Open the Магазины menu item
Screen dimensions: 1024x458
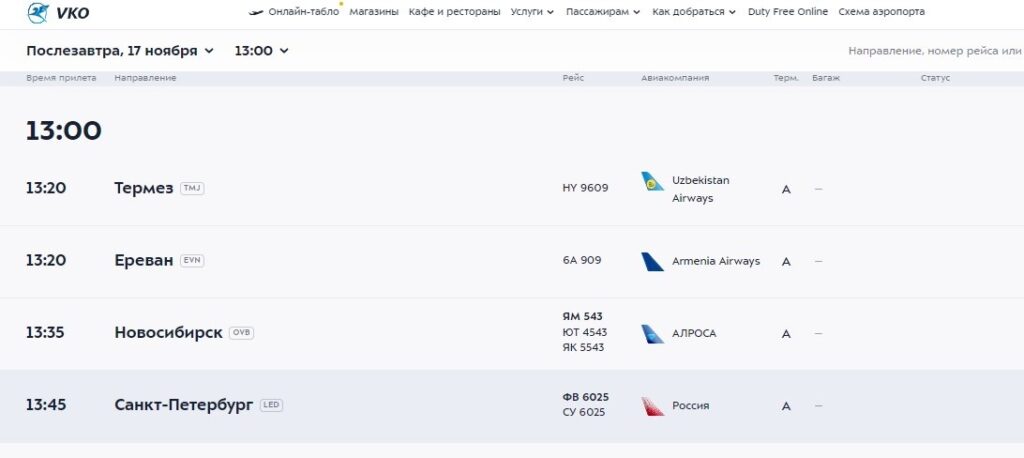(x=374, y=12)
